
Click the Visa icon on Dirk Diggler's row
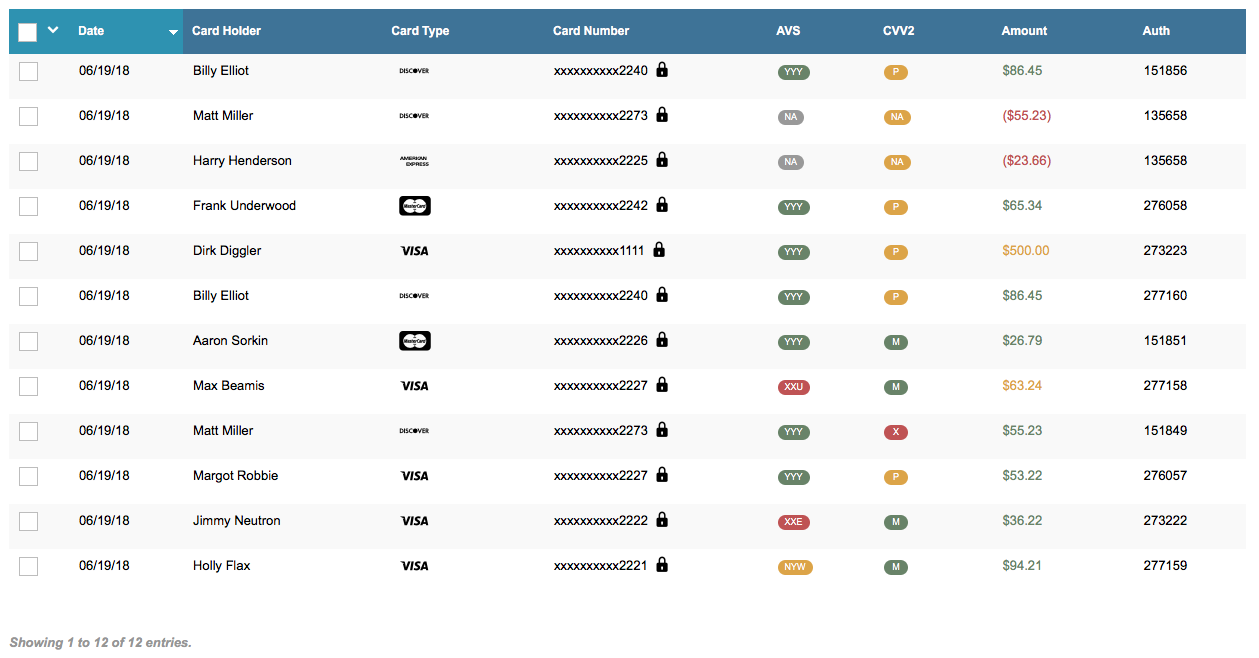(x=414, y=251)
